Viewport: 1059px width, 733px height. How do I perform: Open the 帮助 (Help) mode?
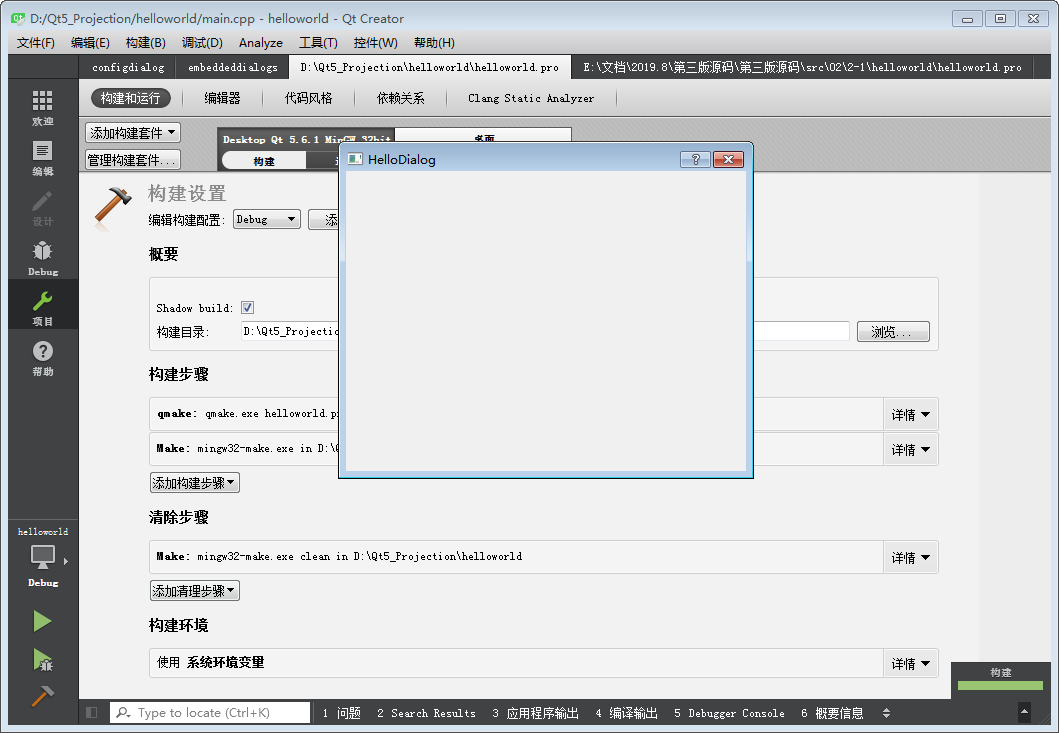(x=42, y=358)
